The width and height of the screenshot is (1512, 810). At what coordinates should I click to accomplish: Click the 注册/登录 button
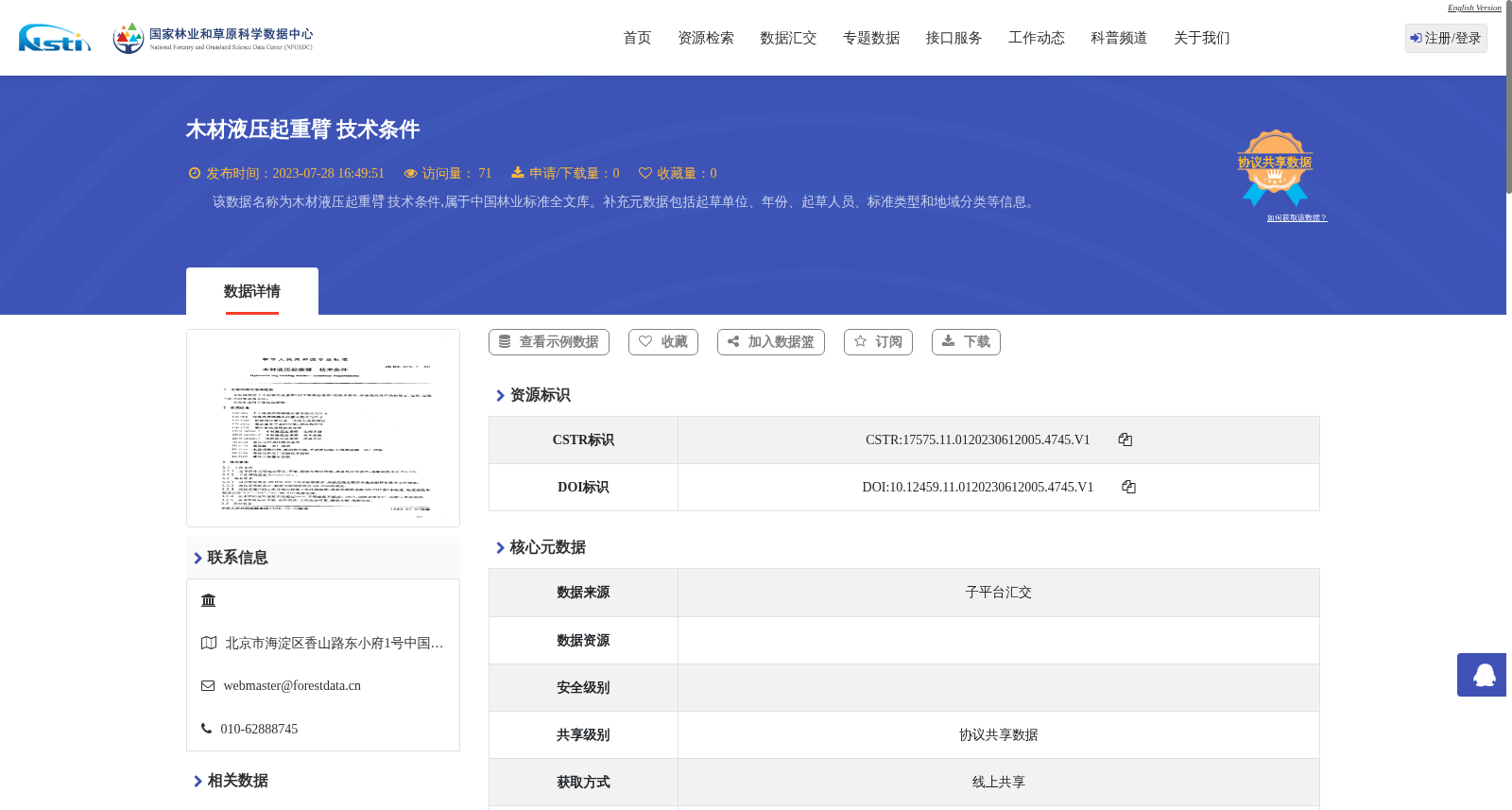(1446, 38)
